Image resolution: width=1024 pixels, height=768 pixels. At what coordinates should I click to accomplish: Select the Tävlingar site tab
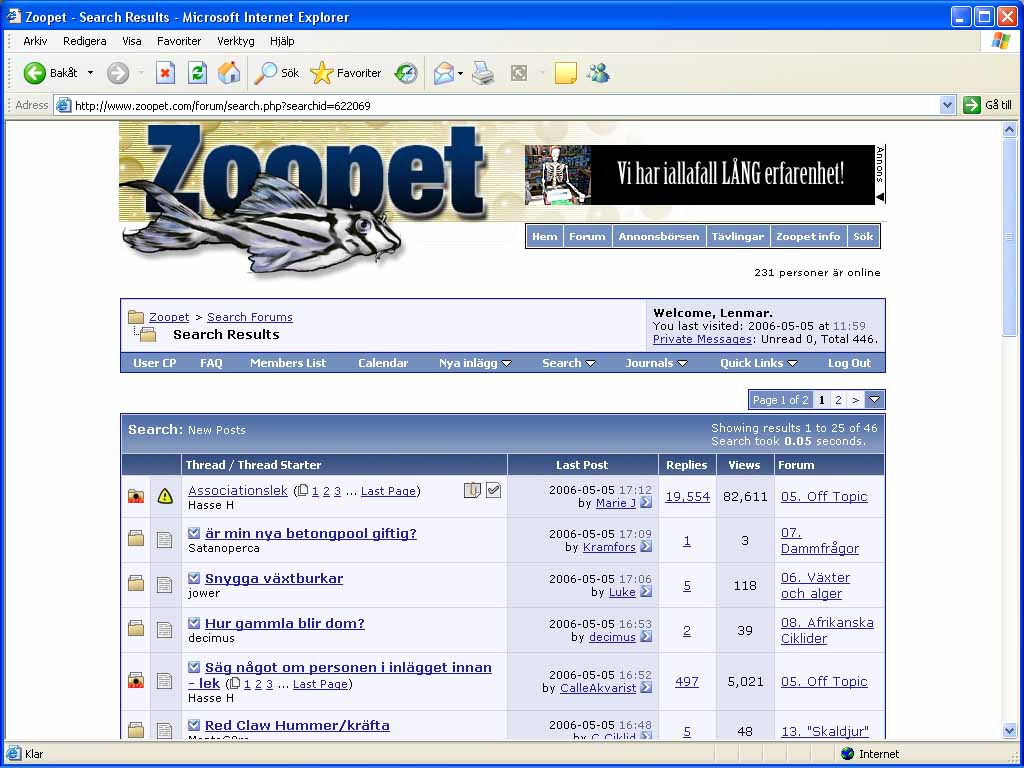738,236
